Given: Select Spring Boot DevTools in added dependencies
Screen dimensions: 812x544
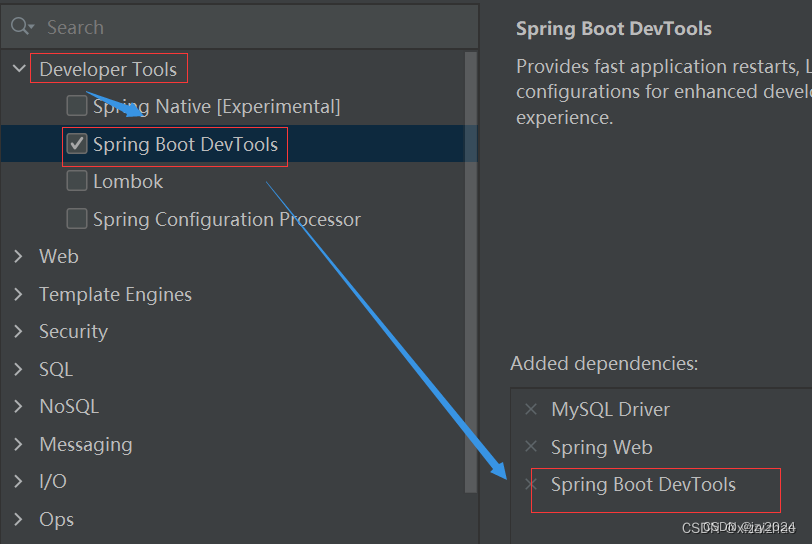Looking at the screenshot, I should (x=643, y=485).
